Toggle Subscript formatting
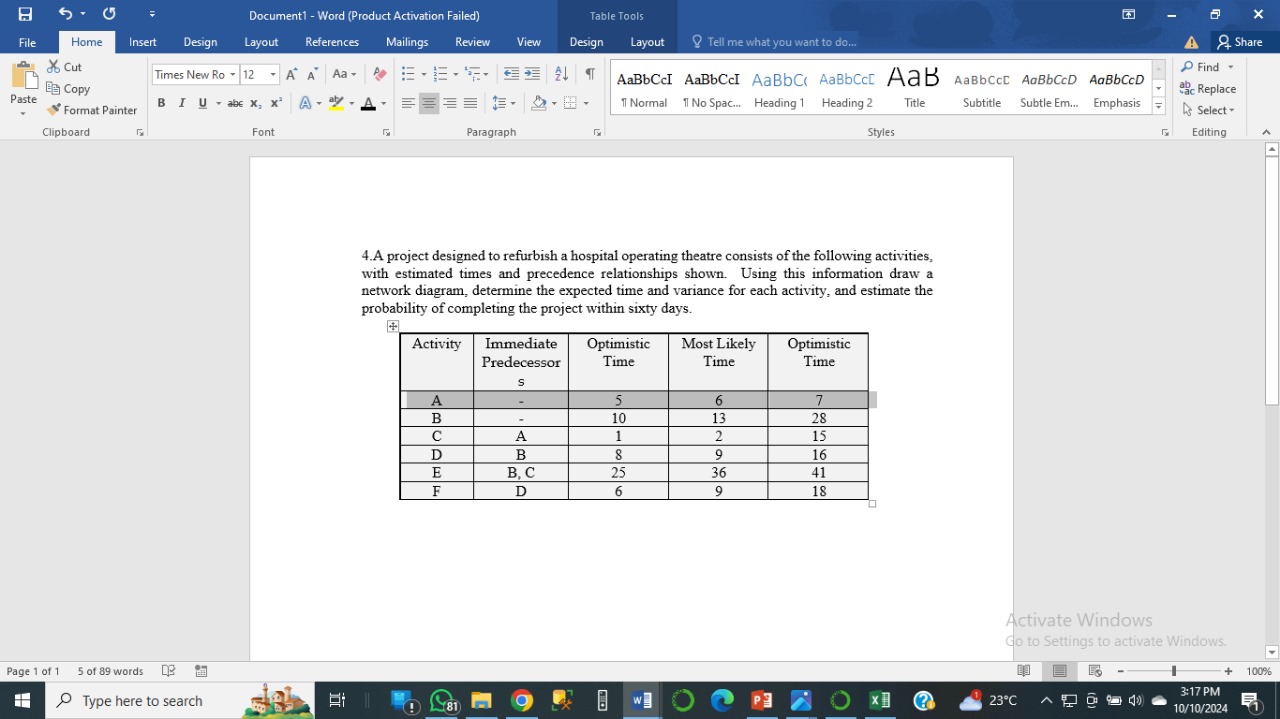This screenshot has width=1280, height=719. (256, 103)
